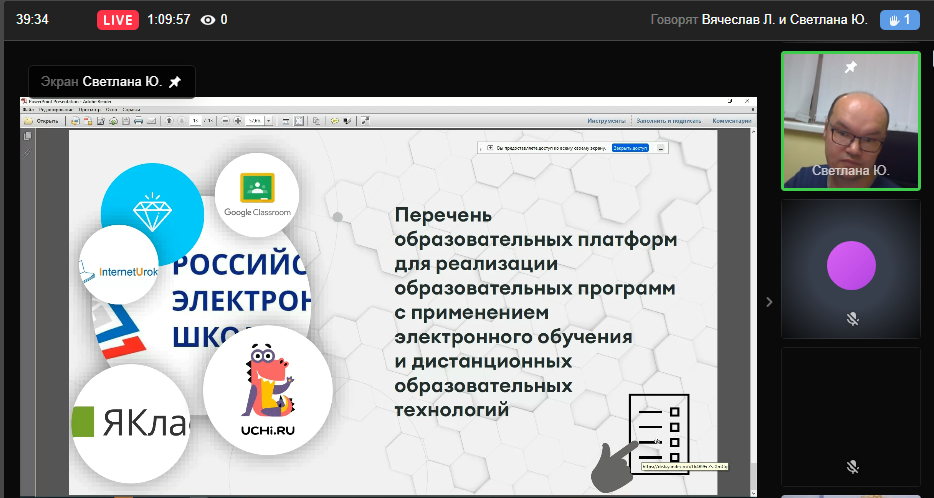Open the Заполнить и подписать pane
Viewport: 934px width, 498px height.
click(x=668, y=121)
